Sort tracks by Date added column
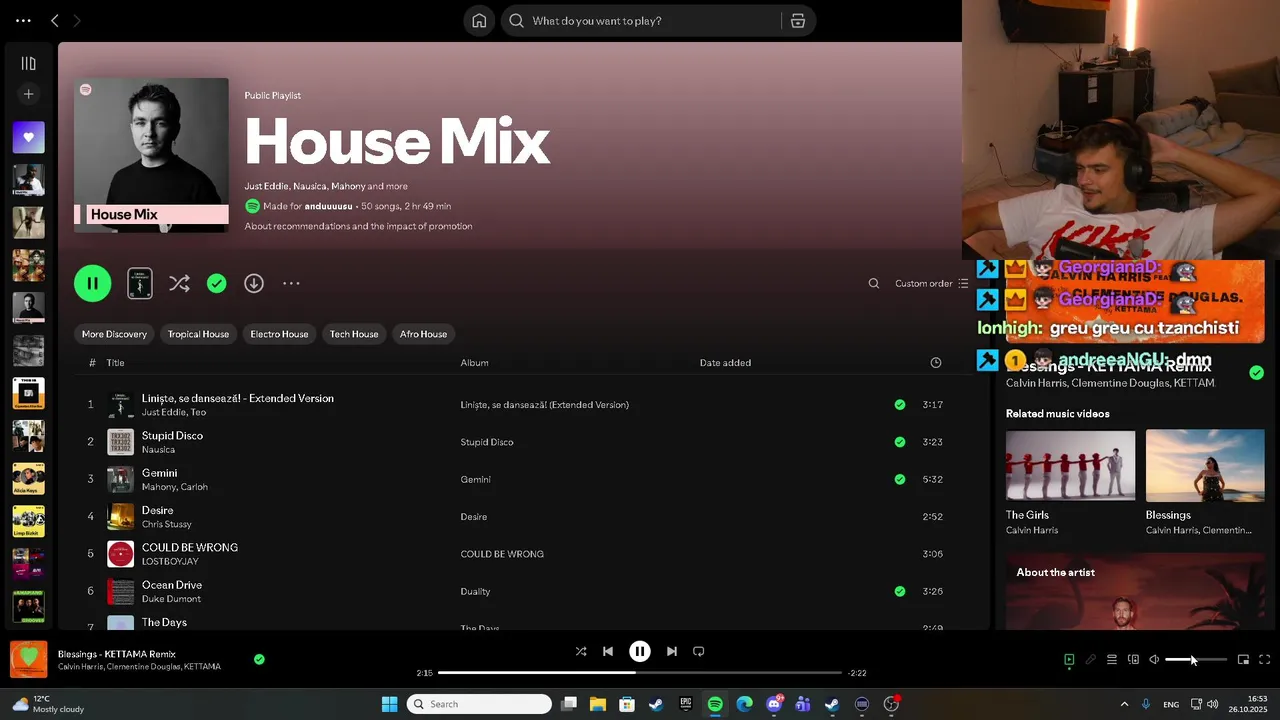Viewport: 1280px width, 720px height. [x=725, y=363]
